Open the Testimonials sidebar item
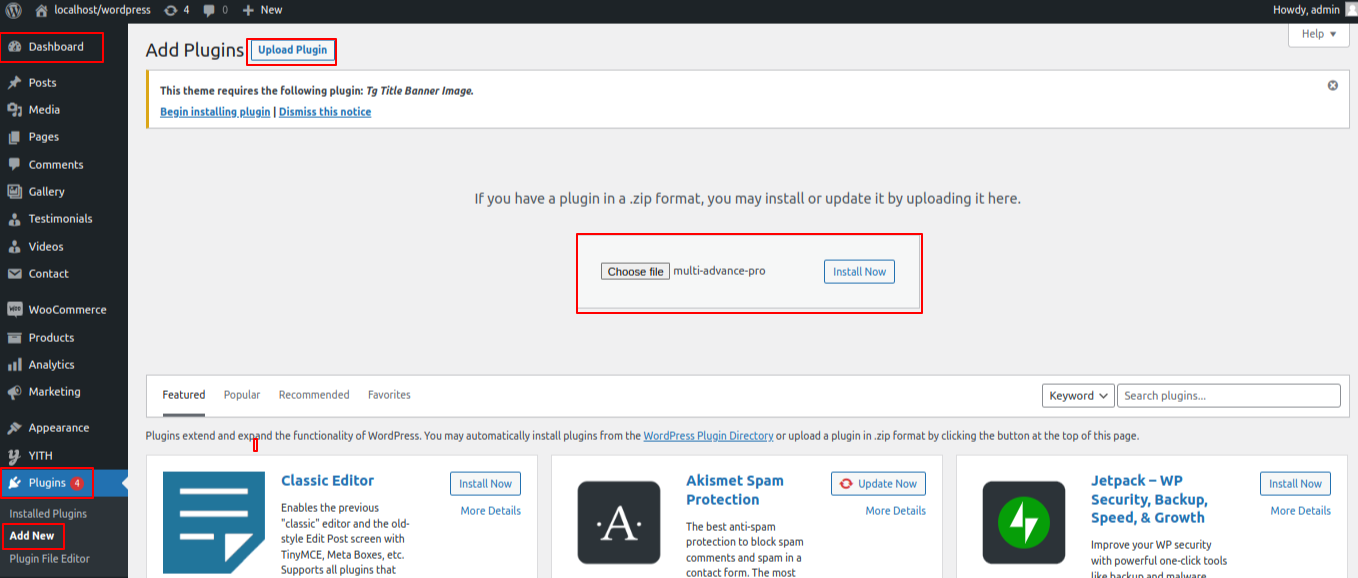The width and height of the screenshot is (1358, 578). click(60, 219)
